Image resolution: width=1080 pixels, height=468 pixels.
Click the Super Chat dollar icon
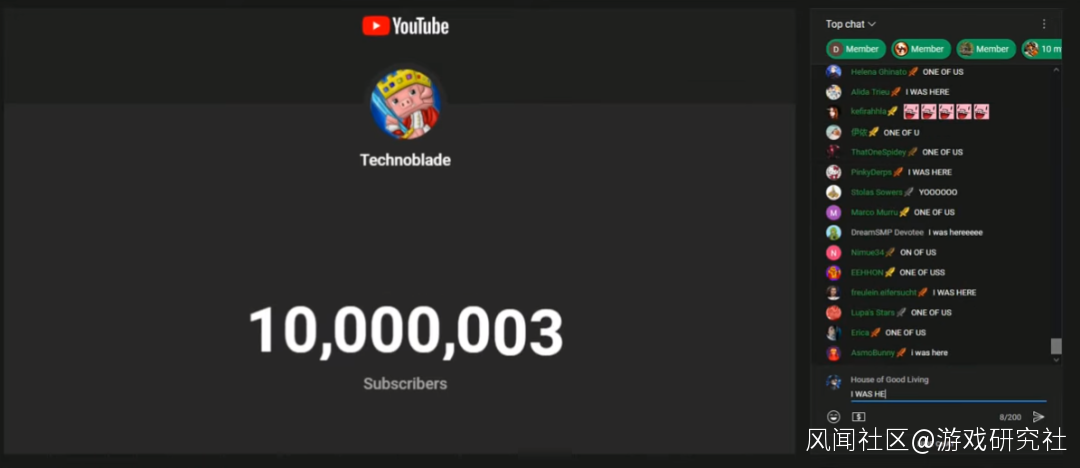858,416
